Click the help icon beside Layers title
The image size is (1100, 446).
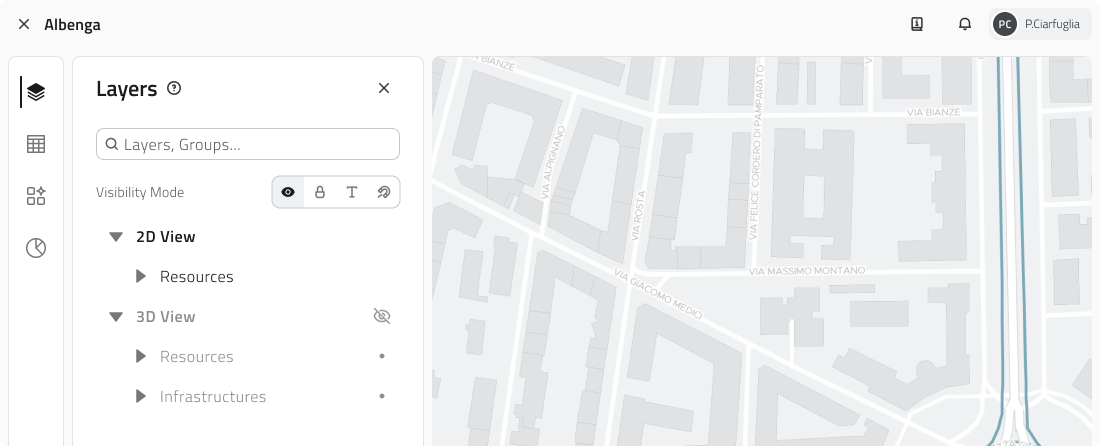point(174,89)
